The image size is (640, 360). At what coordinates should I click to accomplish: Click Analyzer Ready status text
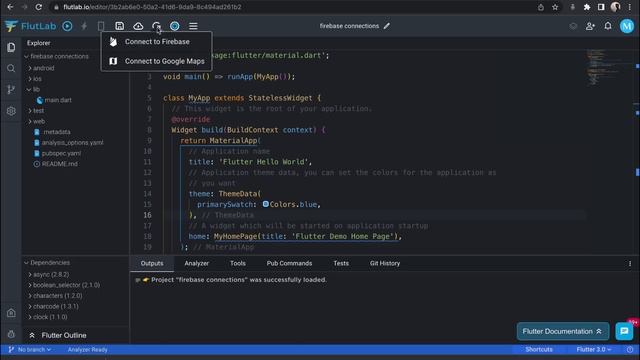coord(87,350)
